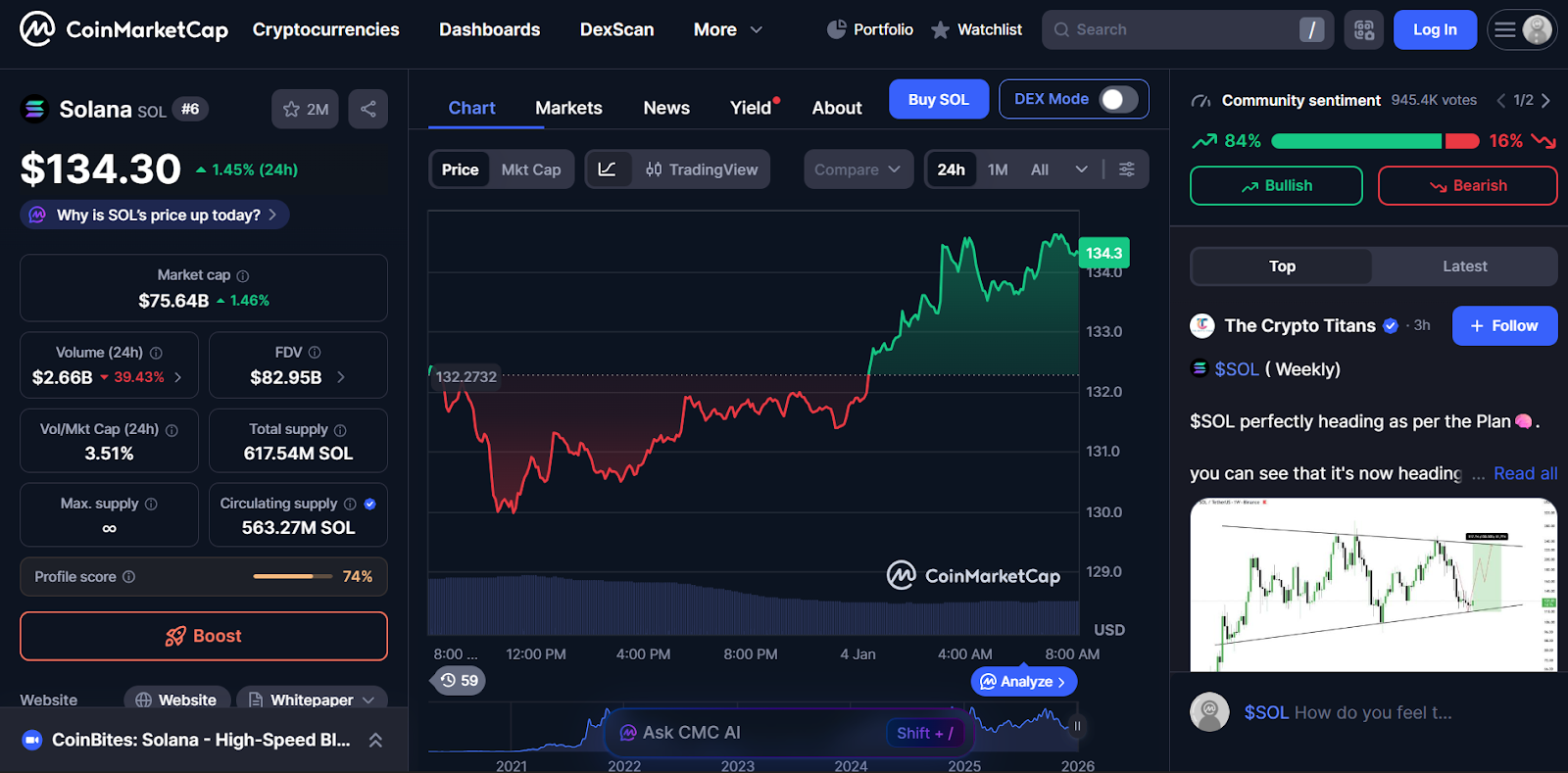The height and width of the screenshot is (773, 1568).
Task: Switch to the Markets tab
Action: click(568, 108)
